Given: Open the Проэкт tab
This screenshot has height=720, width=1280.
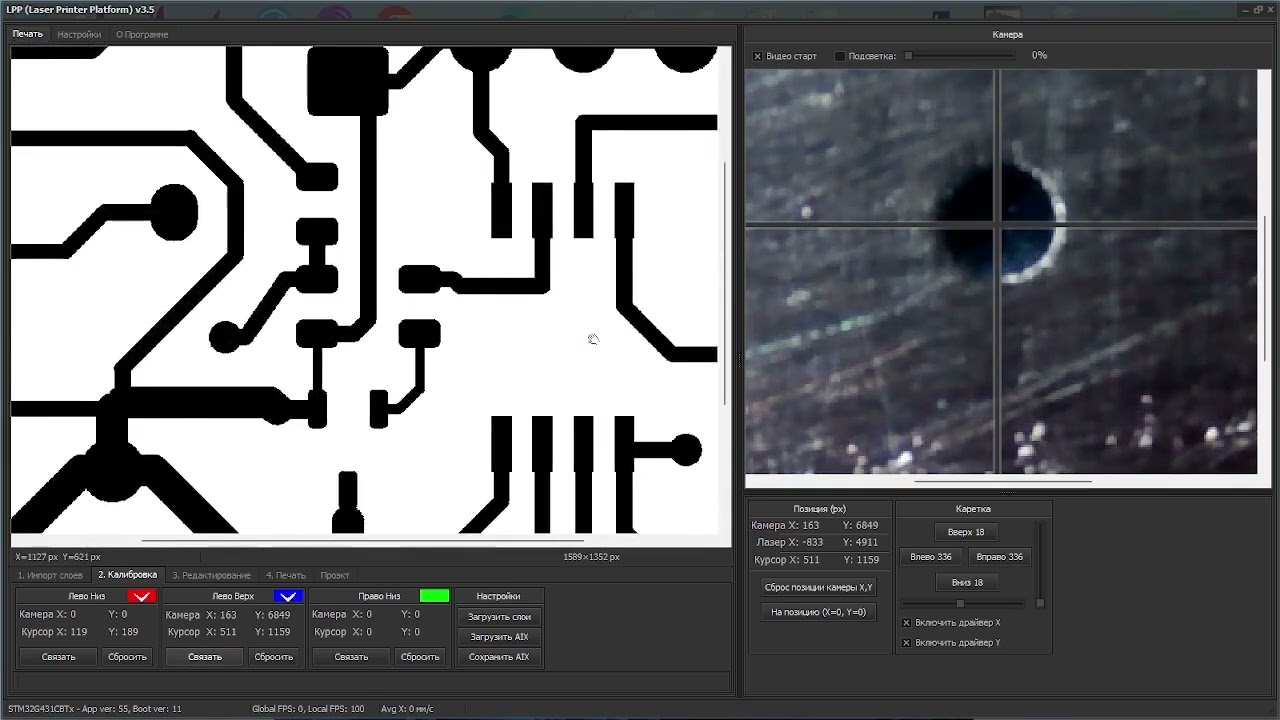Looking at the screenshot, I should click(x=335, y=575).
